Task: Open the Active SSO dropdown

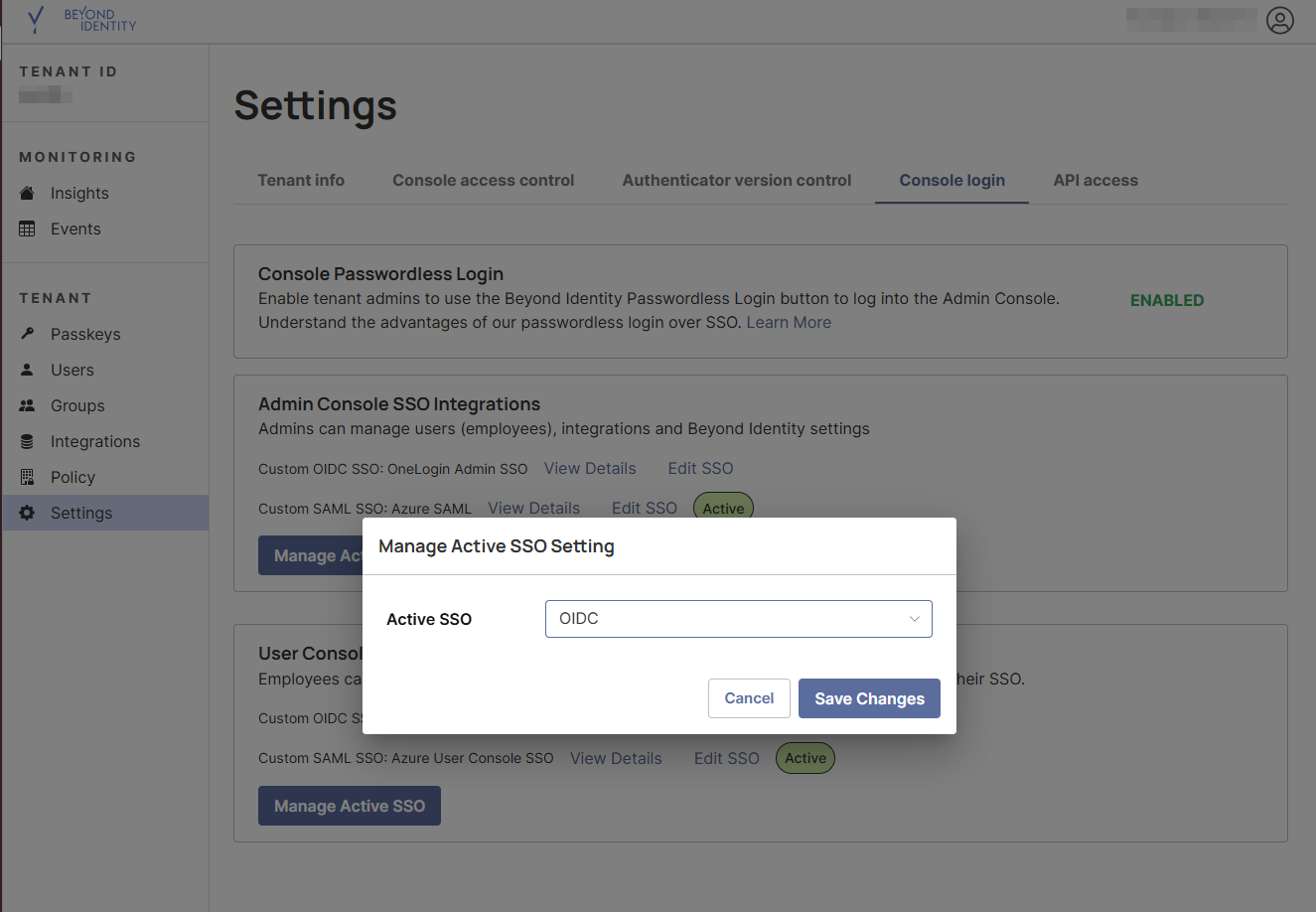Action: (738, 618)
